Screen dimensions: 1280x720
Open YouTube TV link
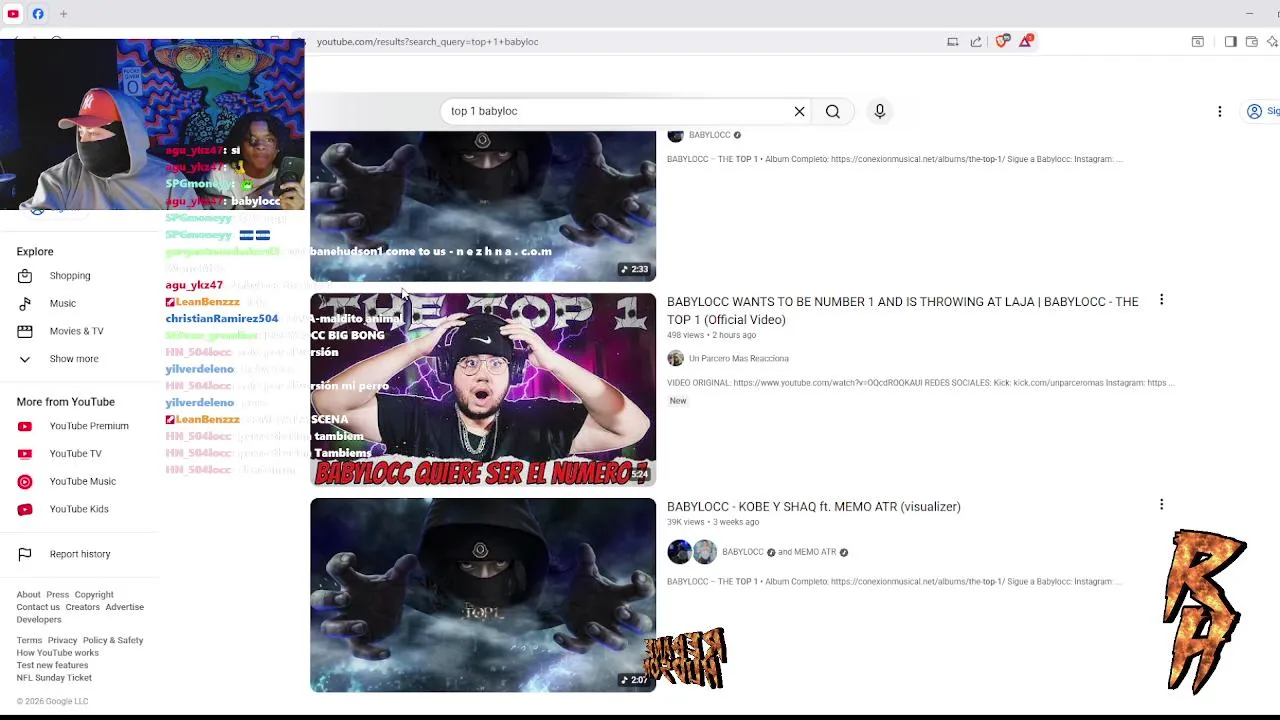(75, 454)
